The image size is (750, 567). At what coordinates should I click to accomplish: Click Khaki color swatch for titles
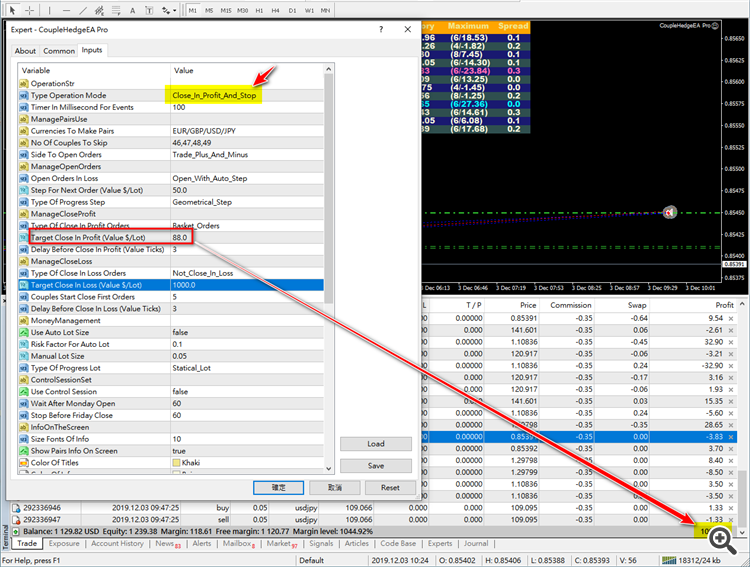click(x=177, y=462)
